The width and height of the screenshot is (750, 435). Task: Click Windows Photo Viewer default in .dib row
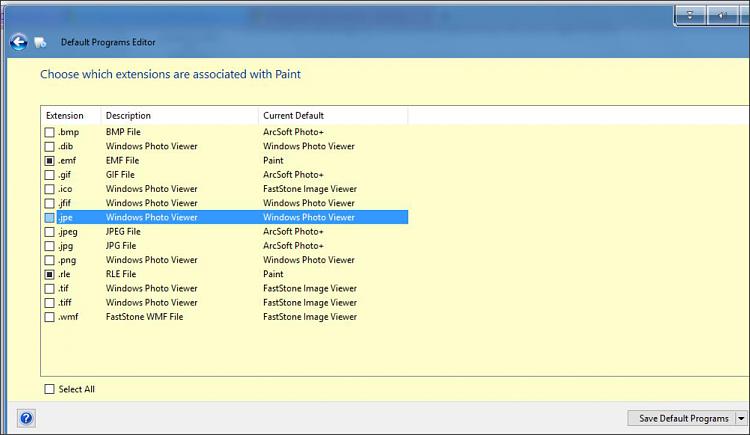(309, 146)
